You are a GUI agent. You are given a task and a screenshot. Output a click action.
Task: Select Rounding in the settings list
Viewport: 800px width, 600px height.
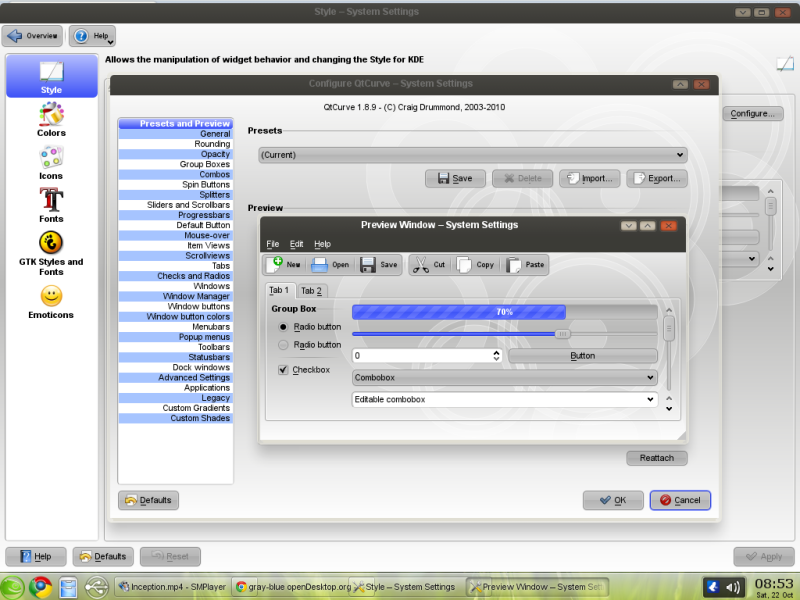176,144
